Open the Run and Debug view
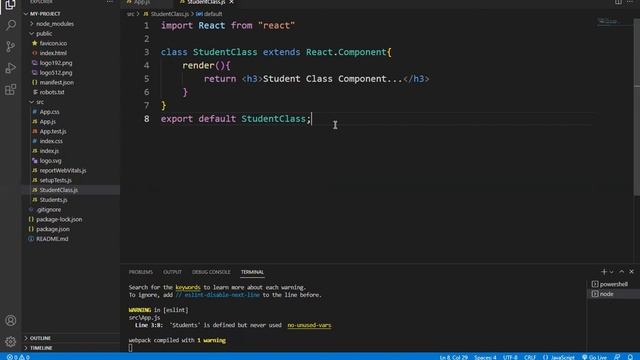This screenshot has width=640, height=360. [11, 68]
